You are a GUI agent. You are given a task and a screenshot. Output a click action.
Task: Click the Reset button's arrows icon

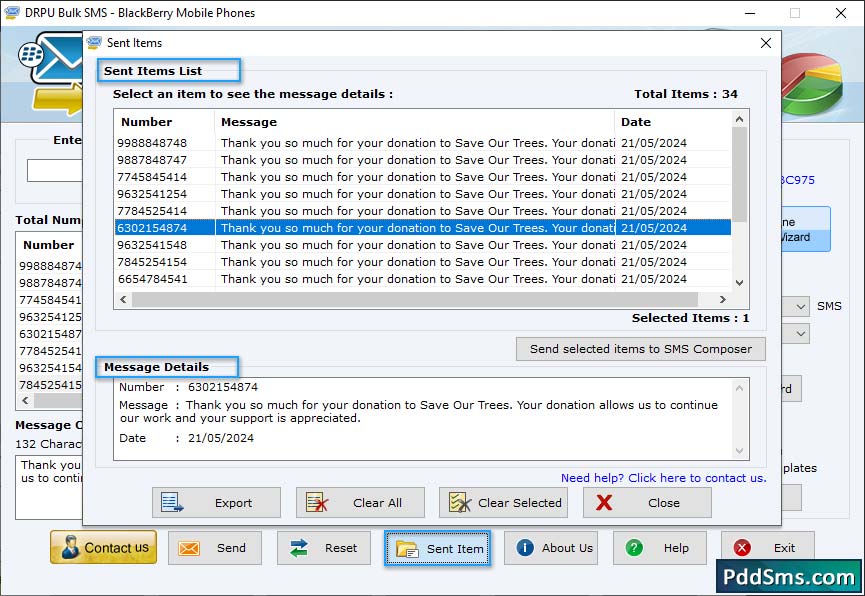[299, 548]
